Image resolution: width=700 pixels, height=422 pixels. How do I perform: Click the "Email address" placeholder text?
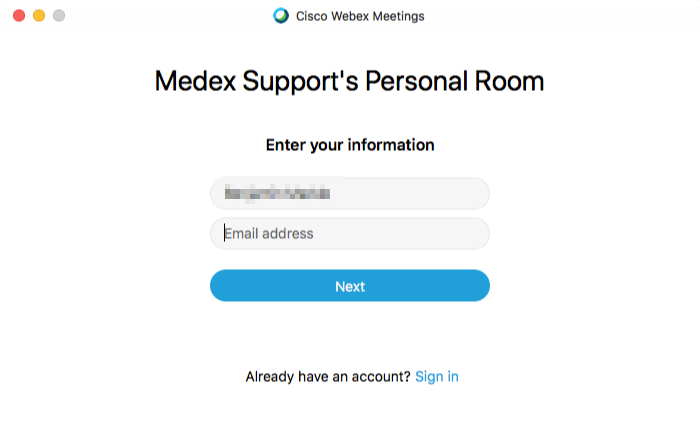(x=269, y=234)
